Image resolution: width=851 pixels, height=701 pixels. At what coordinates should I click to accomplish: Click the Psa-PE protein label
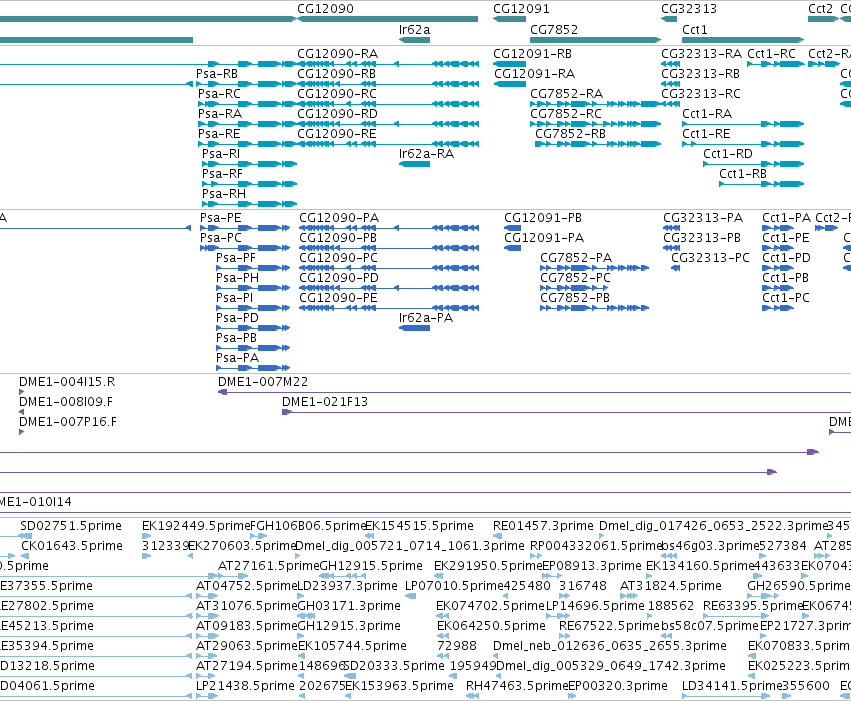click(220, 218)
